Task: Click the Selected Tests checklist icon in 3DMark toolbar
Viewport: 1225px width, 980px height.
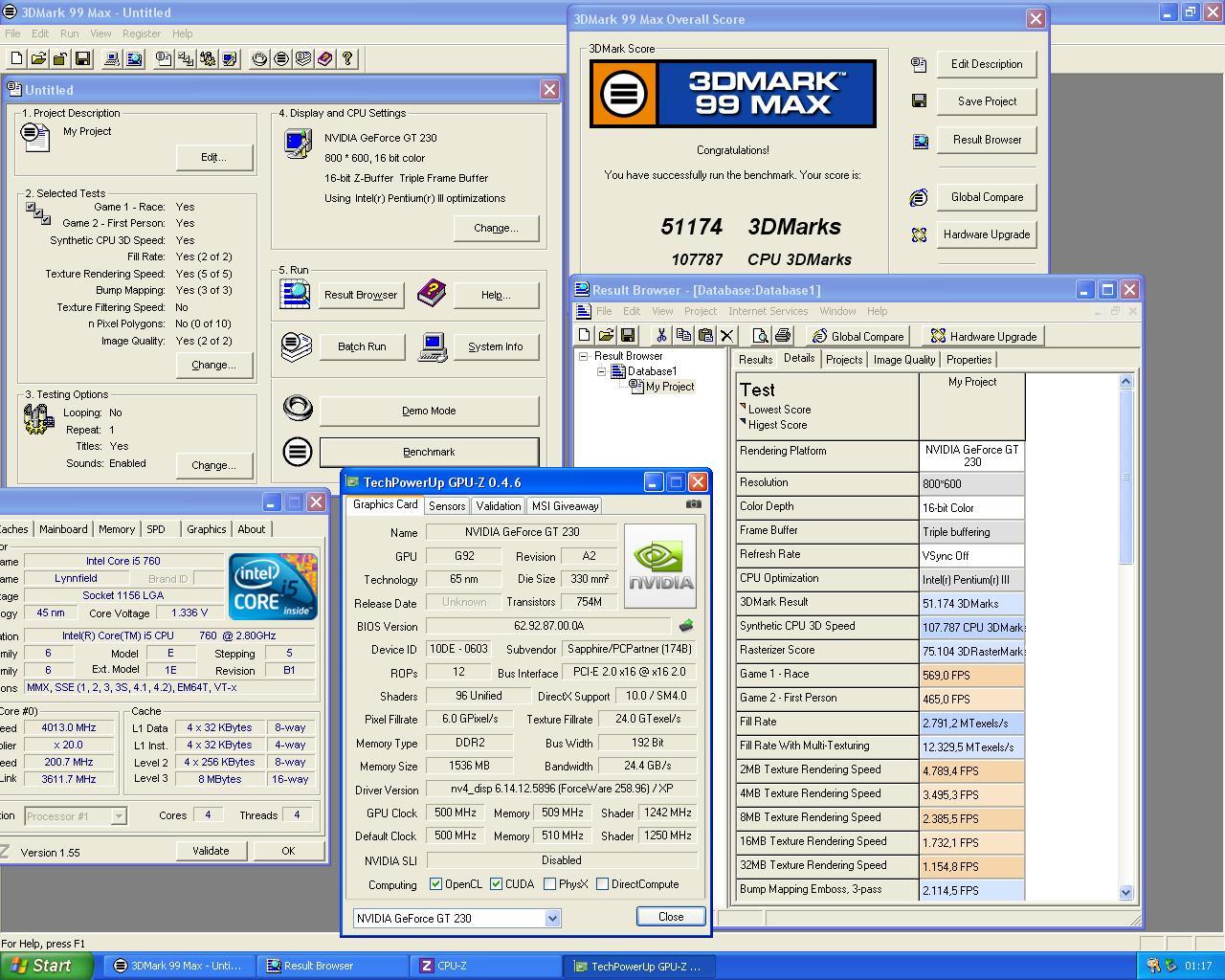Action: [x=186, y=59]
